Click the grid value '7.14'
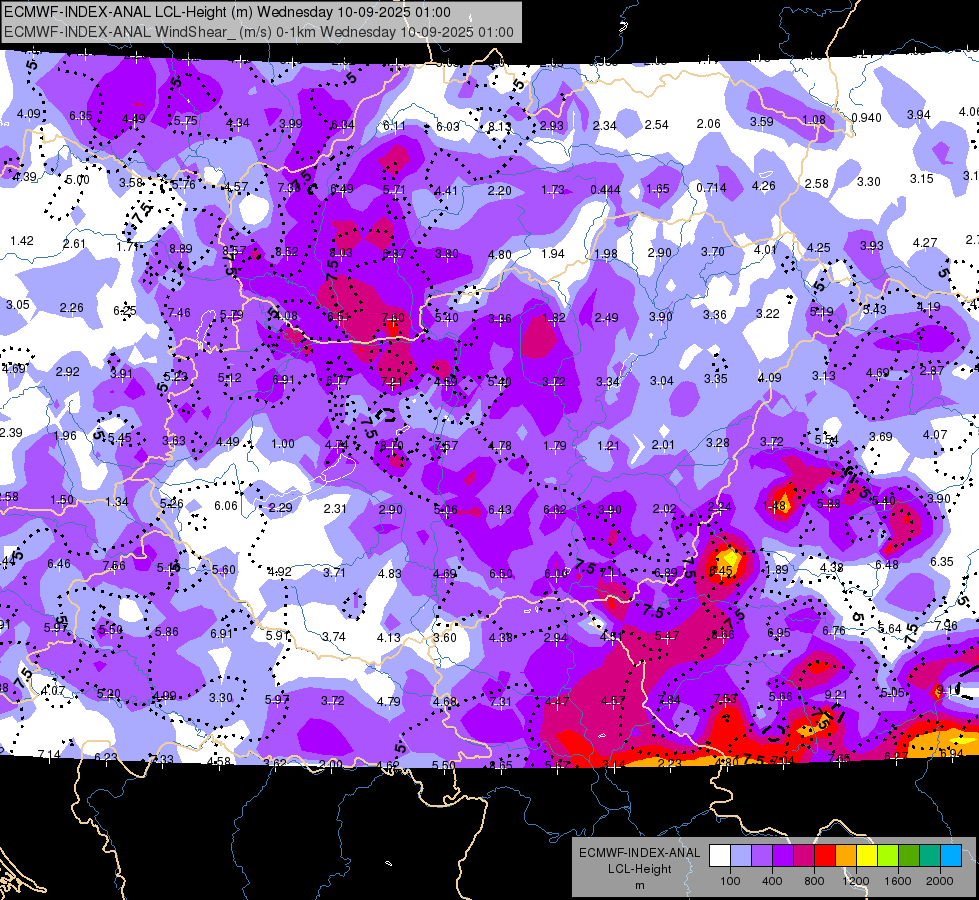Screen dimensions: 979x900 pyautogui.click(x=49, y=754)
